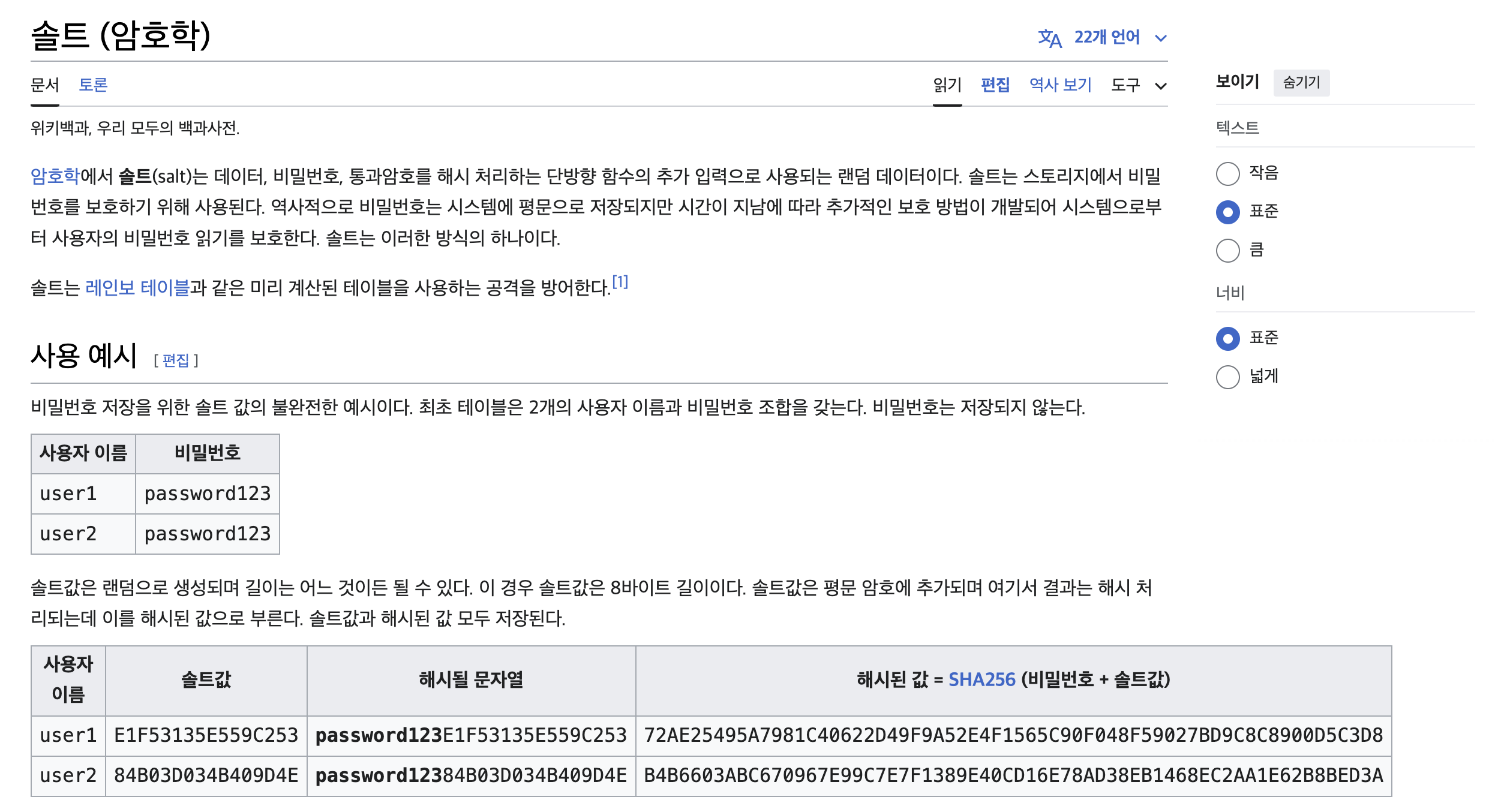The height and width of the screenshot is (812, 1495).
Task: Open the 편집 edit tab
Action: click(995, 85)
